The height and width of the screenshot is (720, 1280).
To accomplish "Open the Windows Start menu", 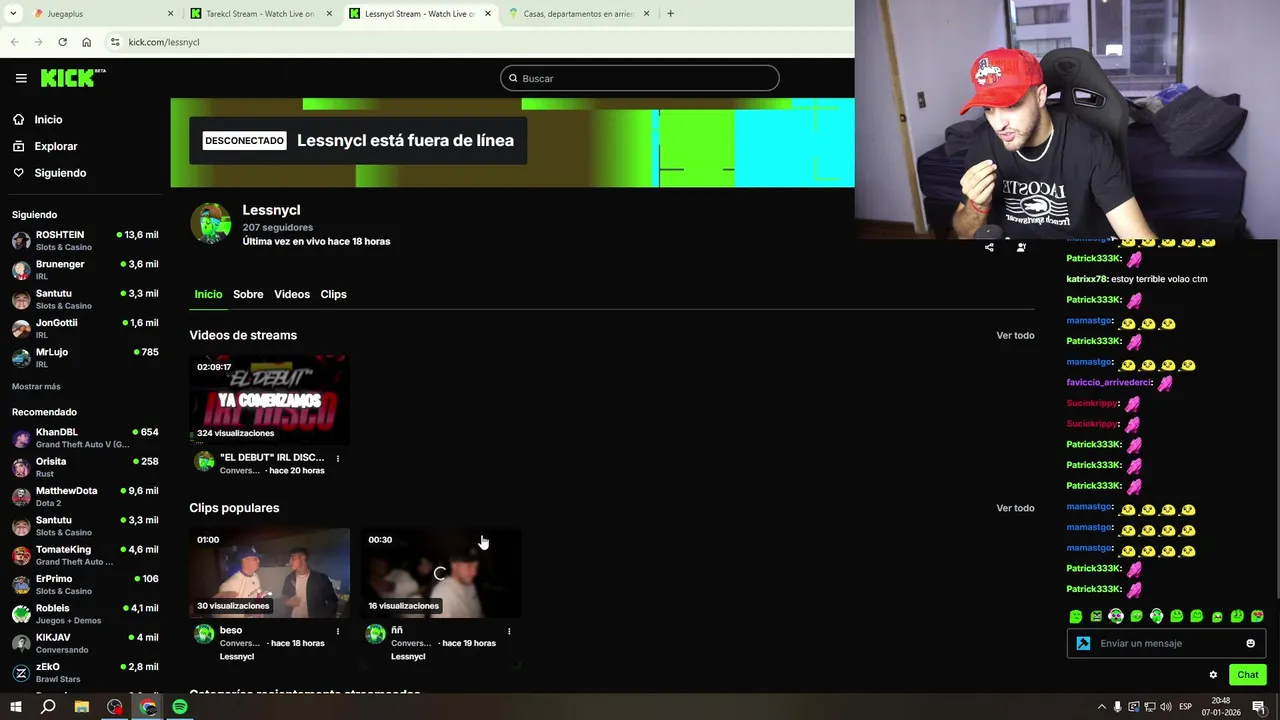I will 15,707.
